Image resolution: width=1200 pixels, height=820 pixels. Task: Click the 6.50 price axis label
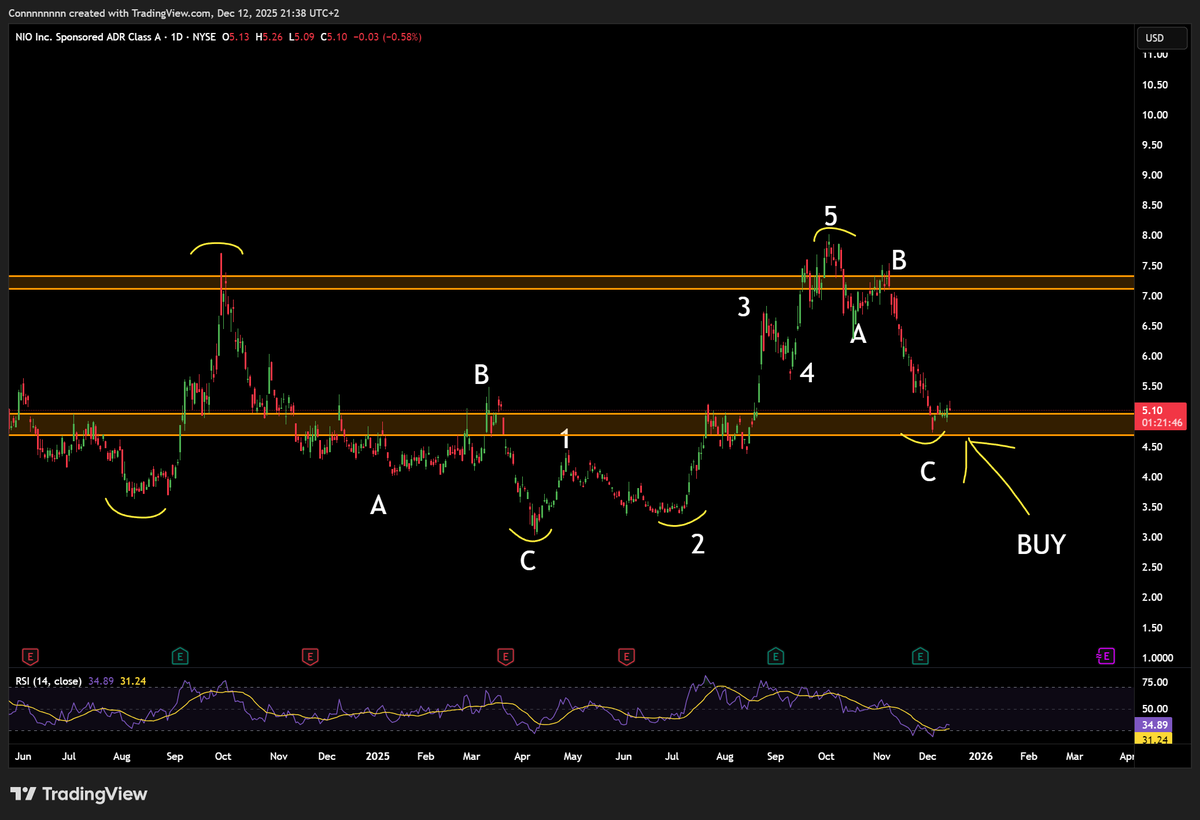pos(1153,326)
